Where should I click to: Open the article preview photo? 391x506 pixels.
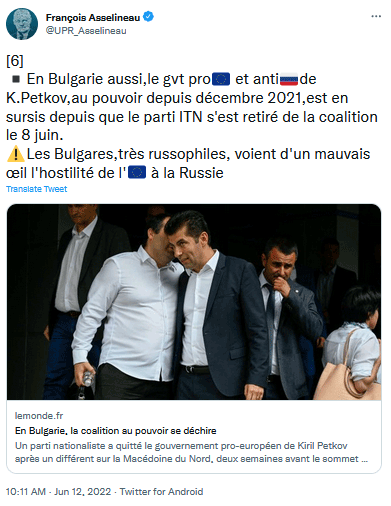click(194, 302)
